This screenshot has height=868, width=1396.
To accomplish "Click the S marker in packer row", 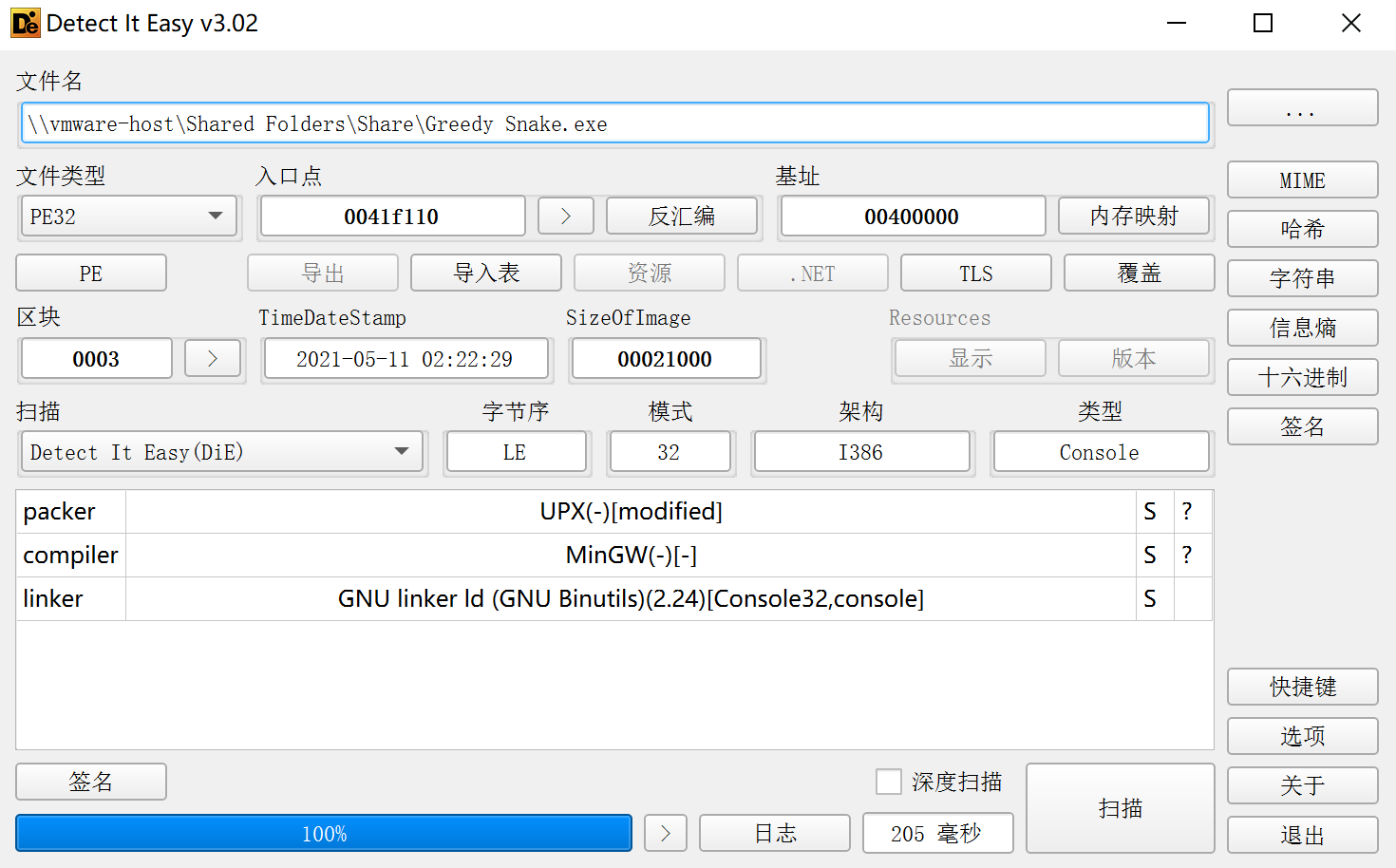I will (1150, 512).
